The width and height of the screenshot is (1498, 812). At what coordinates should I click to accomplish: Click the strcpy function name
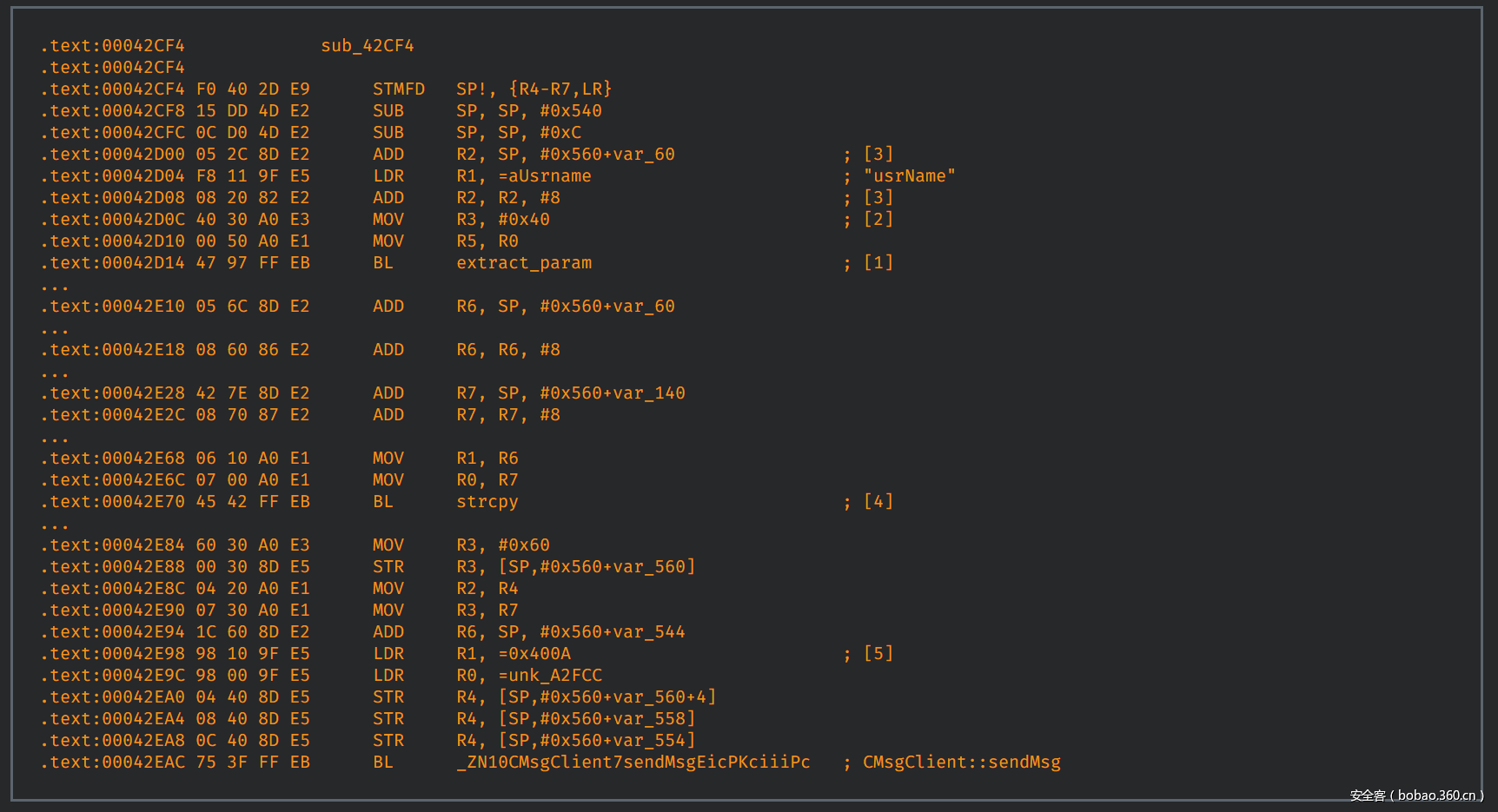click(487, 502)
